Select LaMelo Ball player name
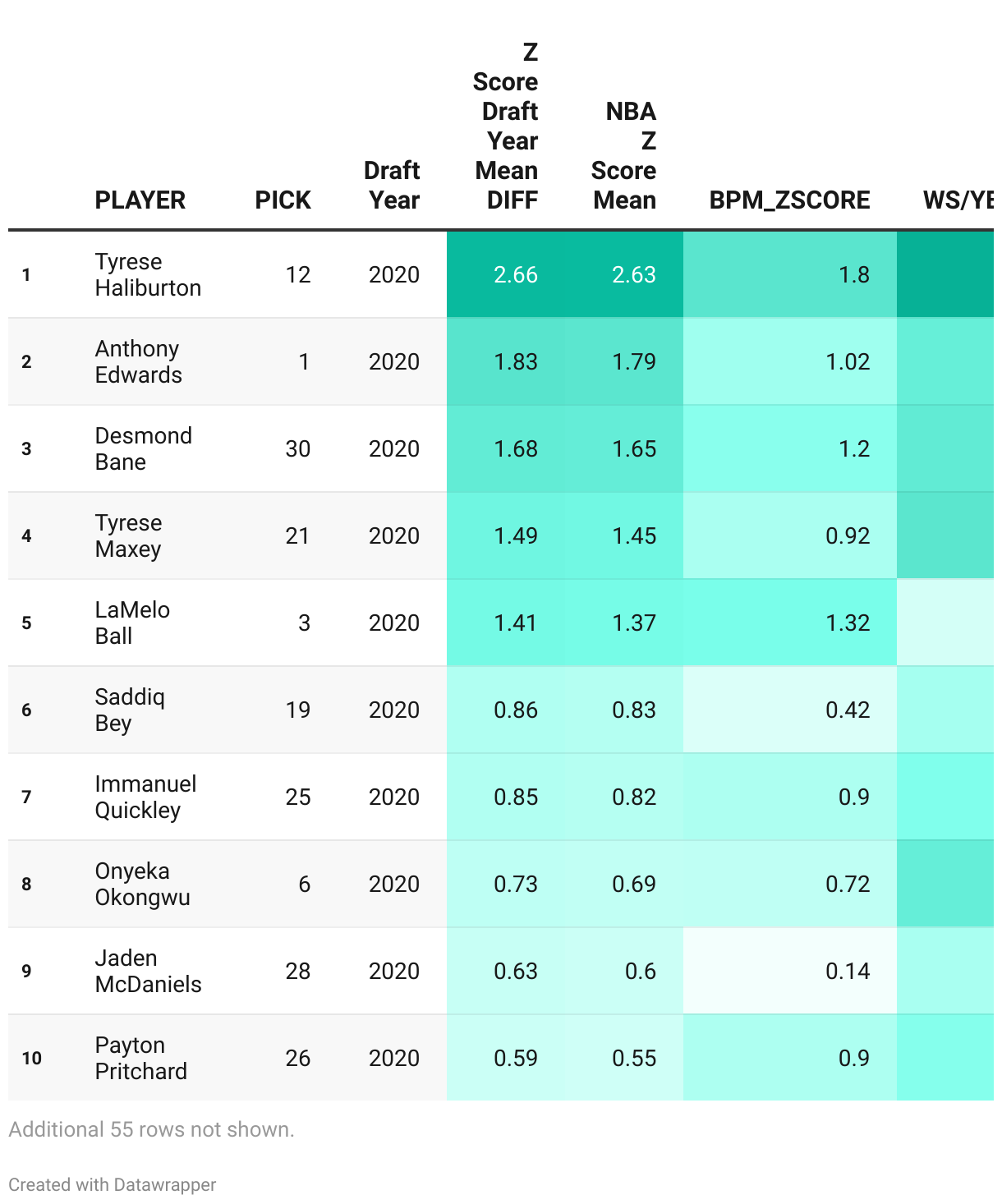Screen dimensions: 1002x1204 132,623
